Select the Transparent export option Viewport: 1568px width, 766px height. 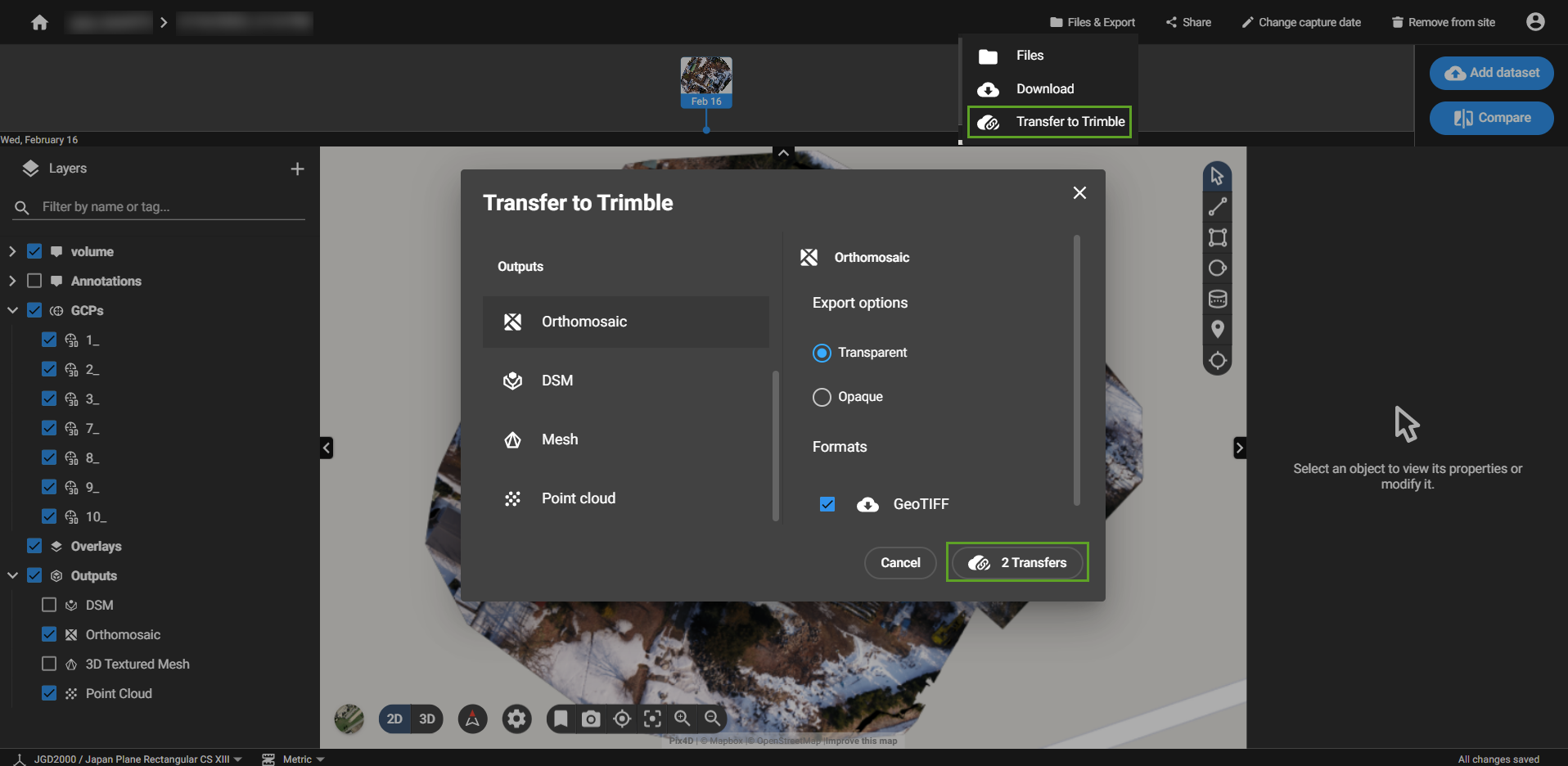(x=822, y=353)
